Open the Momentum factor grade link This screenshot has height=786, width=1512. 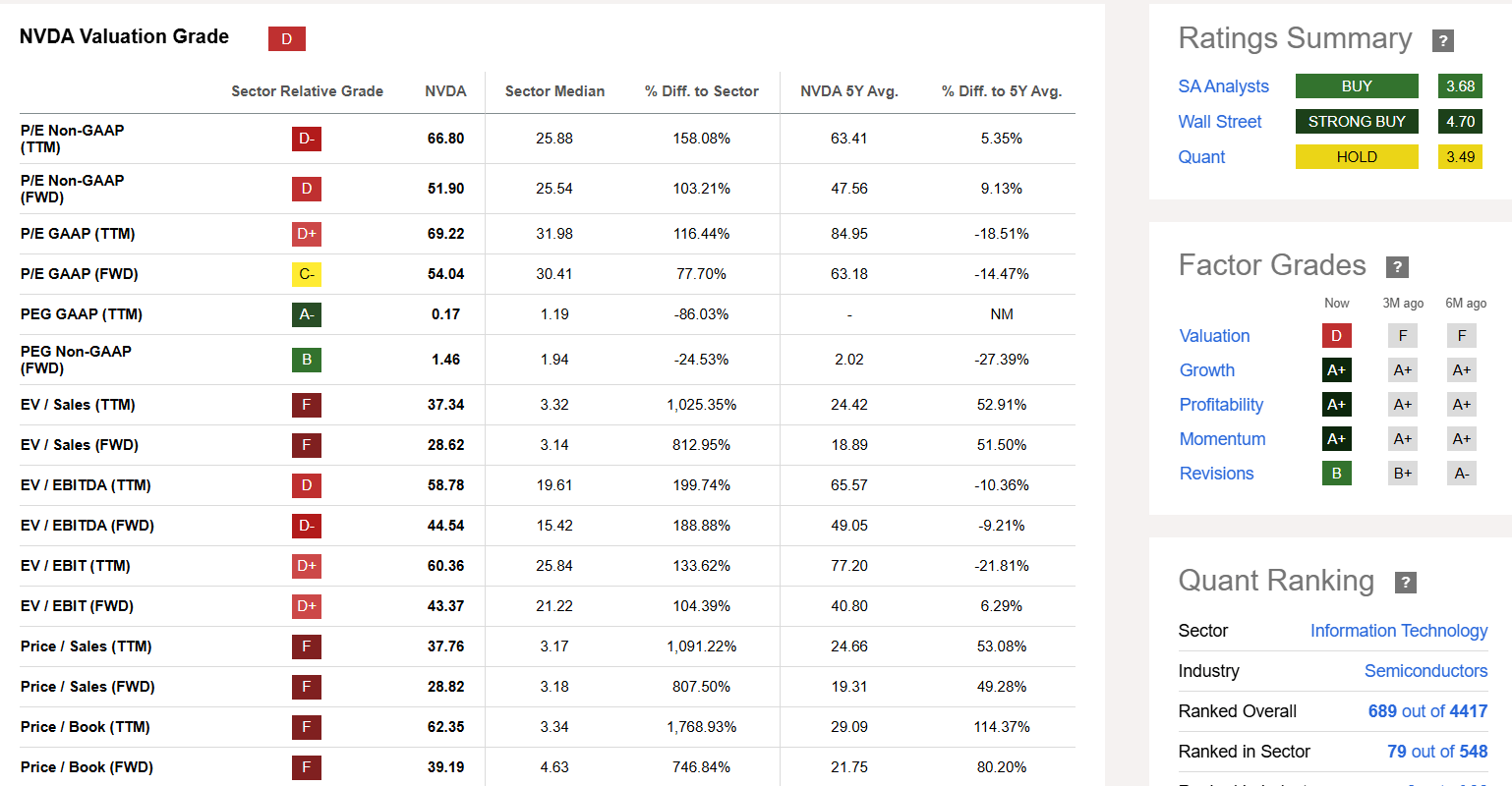pyautogui.click(x=1222, y=439)
